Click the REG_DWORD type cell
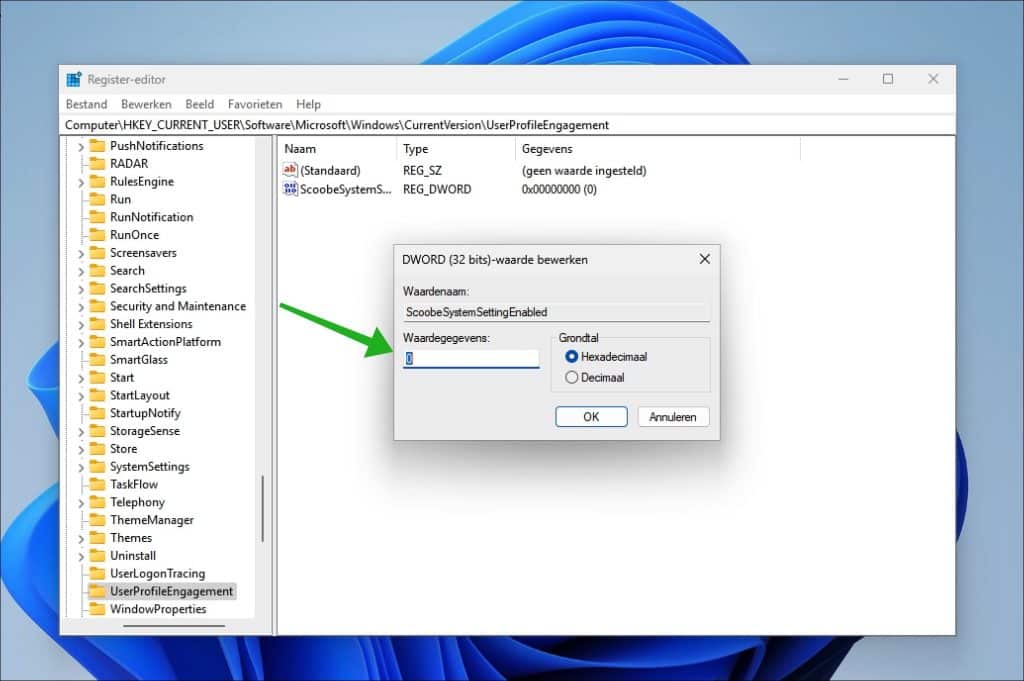This screenshot has width=1024, height=681. tap(437, 189)
